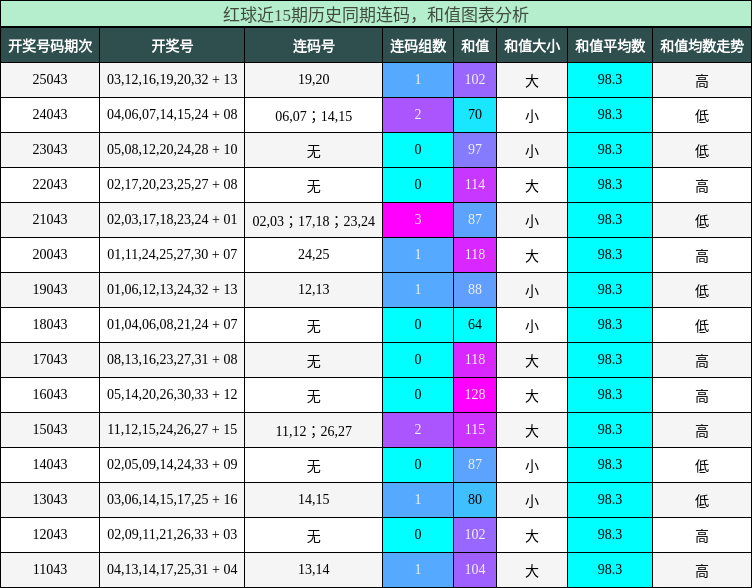The width and height of the screenshot is (752, 588).
Task: Click the 和值大小 column header
Action: [x=532, y=46]
